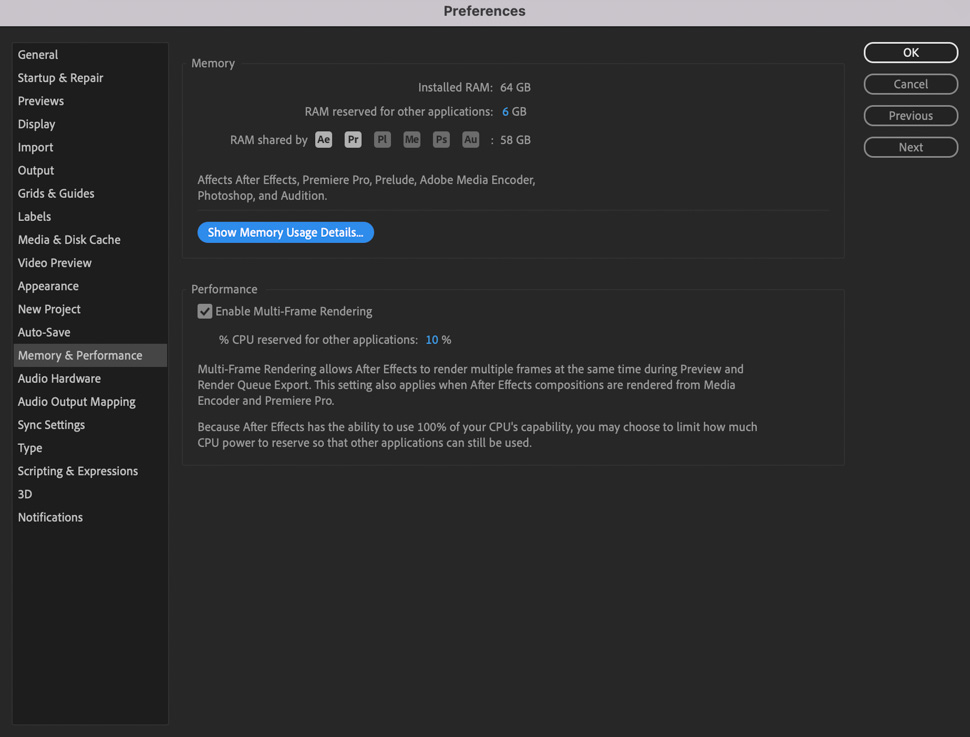The image size is (970, 737).
Task: Open 3D preferences
Action: pyautogui.click(x=90, y=494)
